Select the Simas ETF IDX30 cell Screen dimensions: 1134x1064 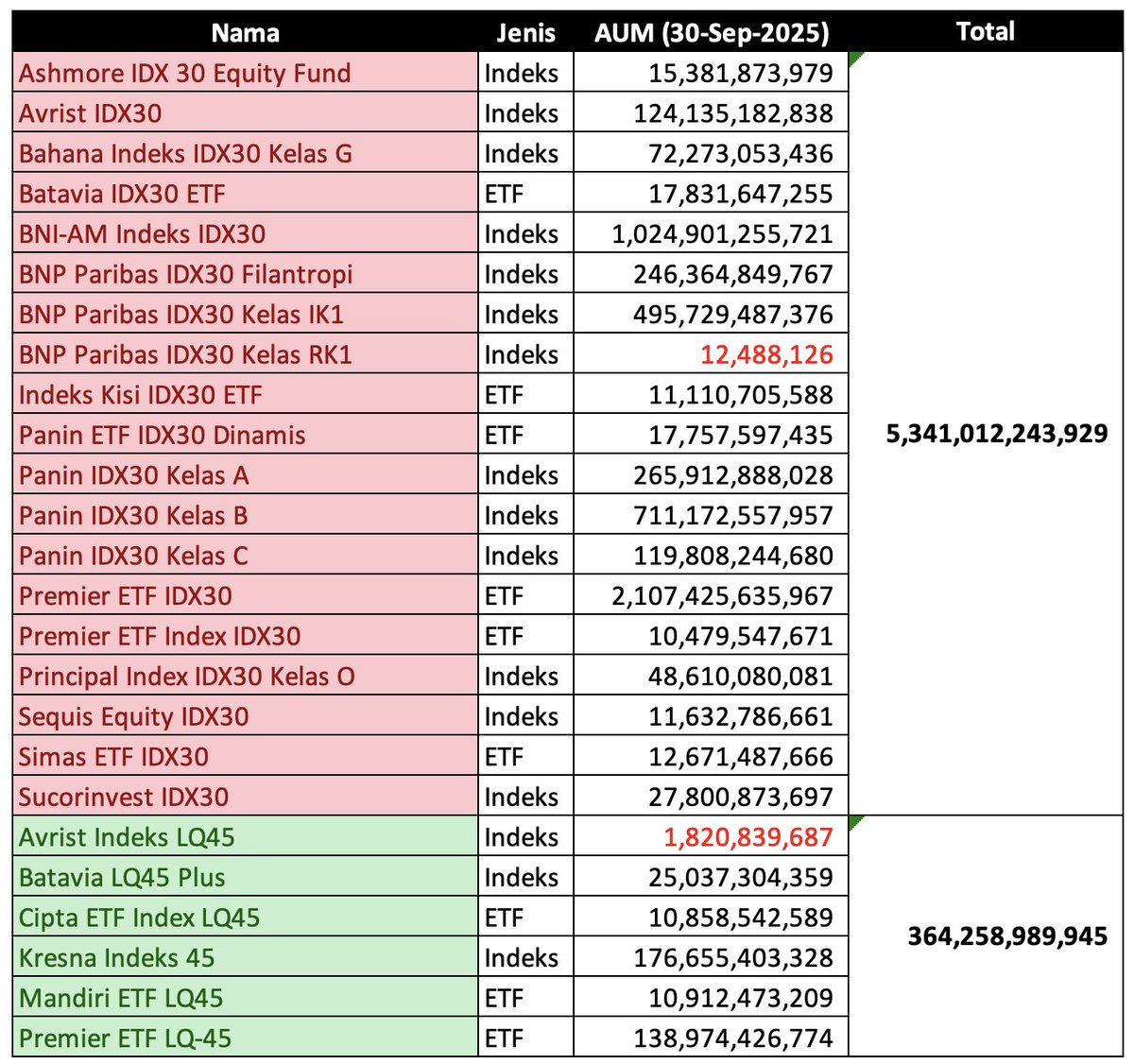pyautogui.click(x=246, y=757)
